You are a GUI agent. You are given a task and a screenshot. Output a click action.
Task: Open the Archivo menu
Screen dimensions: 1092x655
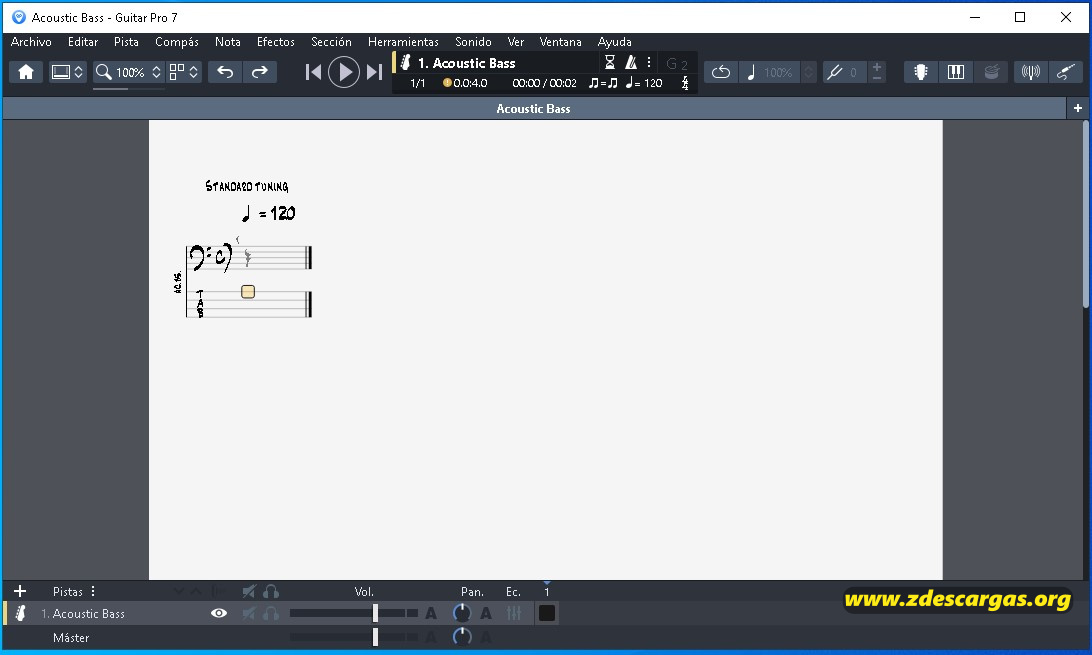point(31,42)
